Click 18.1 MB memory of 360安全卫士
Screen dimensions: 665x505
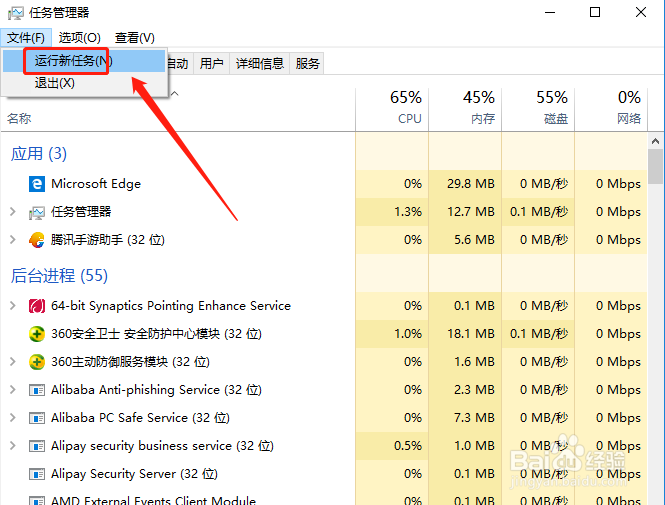[x=471, y=334]
